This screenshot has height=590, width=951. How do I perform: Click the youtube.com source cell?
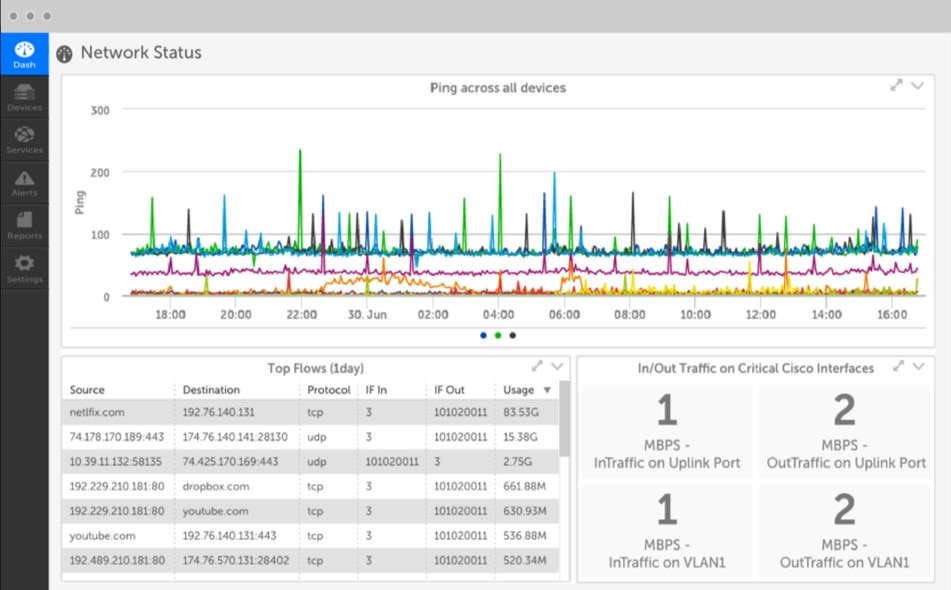tap(102, 536)
